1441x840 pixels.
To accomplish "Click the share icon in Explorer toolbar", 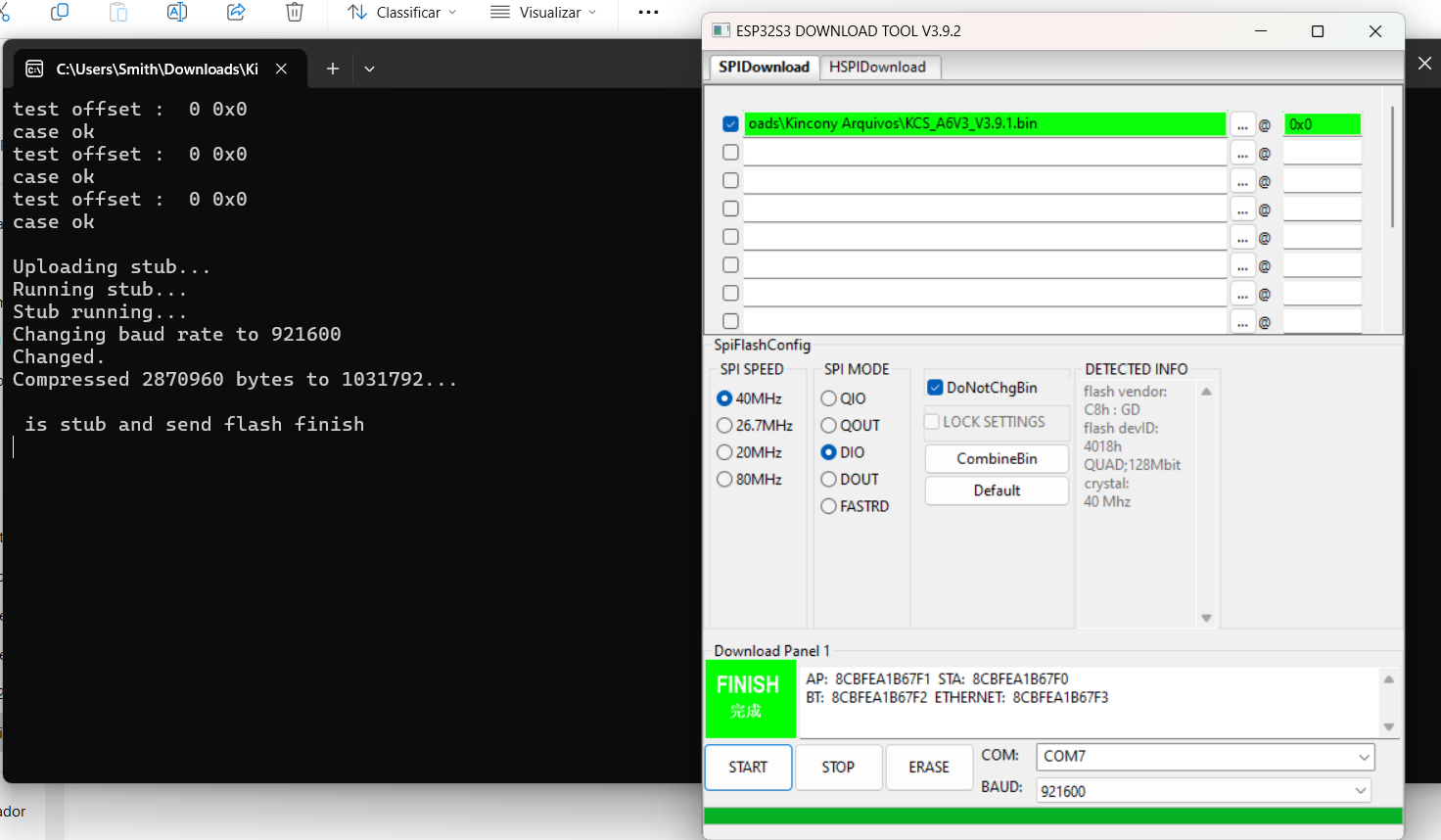I will tap(236, 12).
